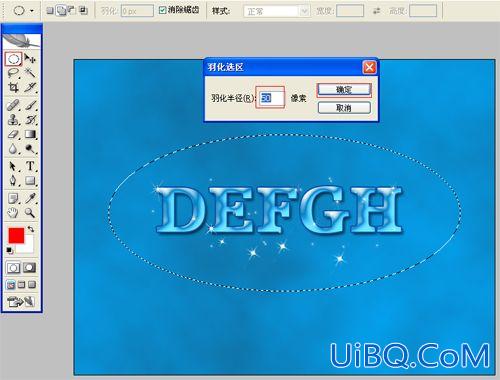Click the 宽度 width field
The height and width of the screenshot is (380, 500).
point(350,11)
